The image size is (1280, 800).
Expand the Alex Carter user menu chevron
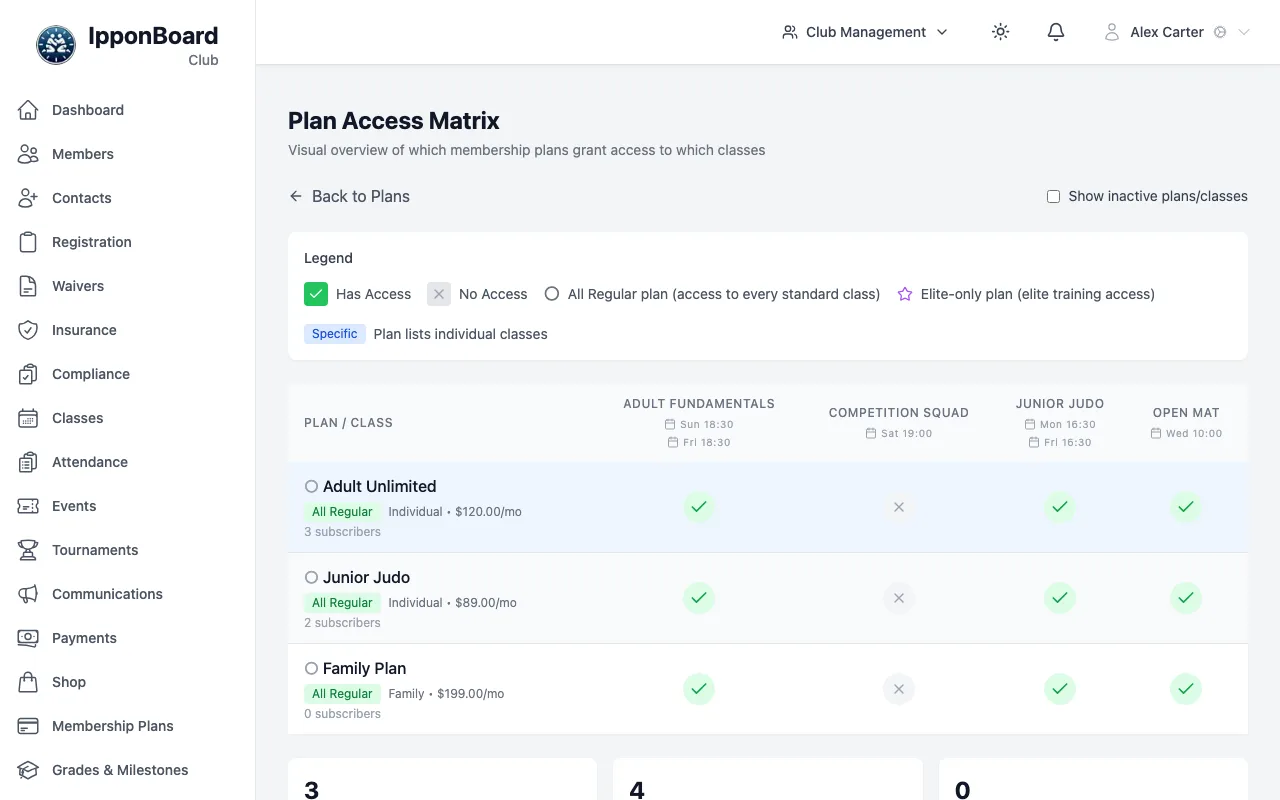pos(1244,32)
